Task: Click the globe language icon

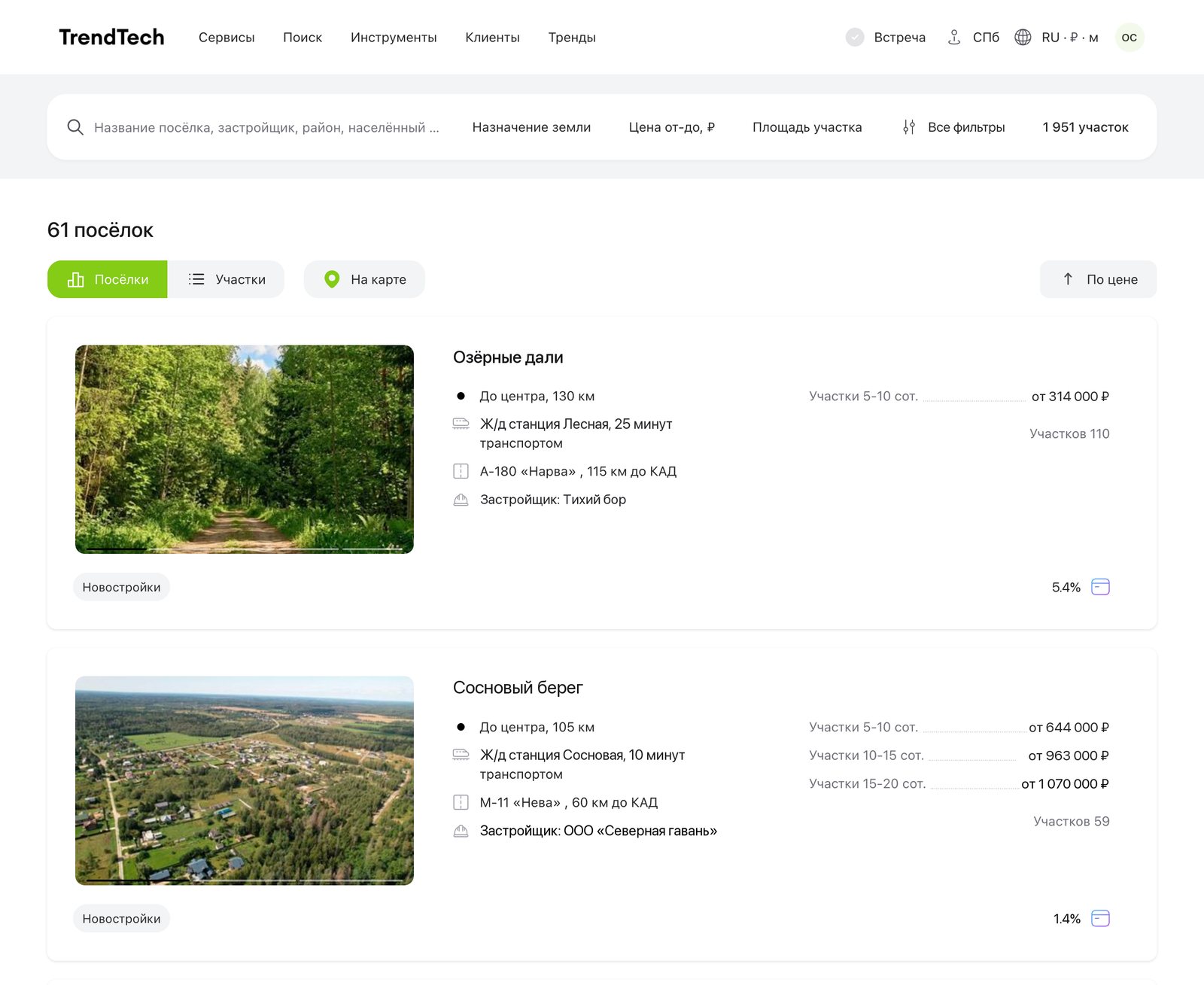Action: [x=1023, y=37]
